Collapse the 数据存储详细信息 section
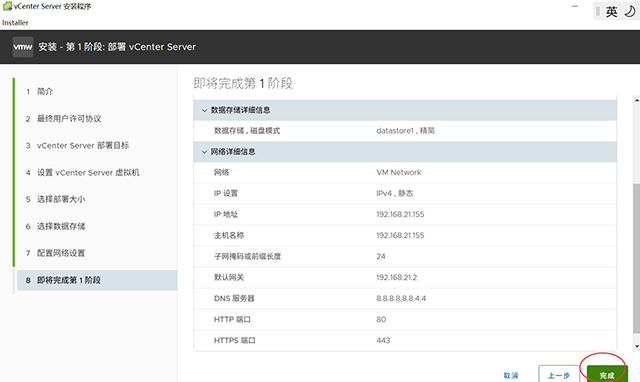 pyautogui.click(x=204, y=110)
